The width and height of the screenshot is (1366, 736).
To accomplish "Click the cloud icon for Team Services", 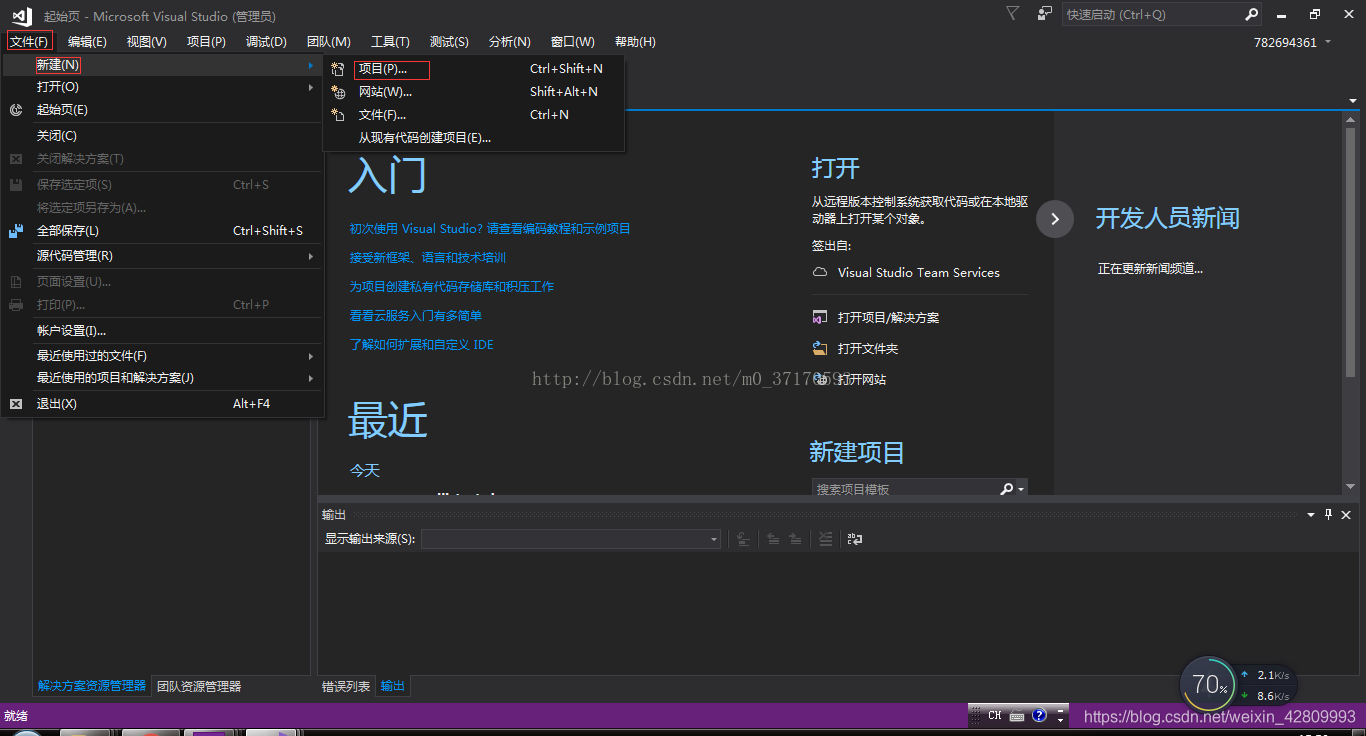I will coord(820,272).
